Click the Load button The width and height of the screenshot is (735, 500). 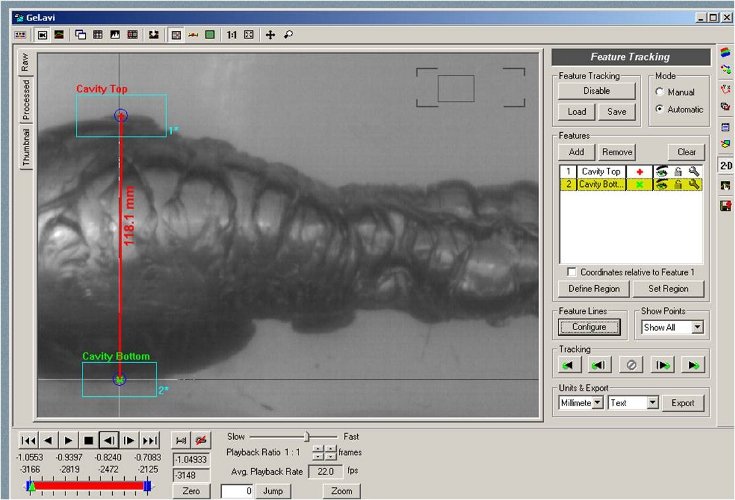(x=577, y=112)
